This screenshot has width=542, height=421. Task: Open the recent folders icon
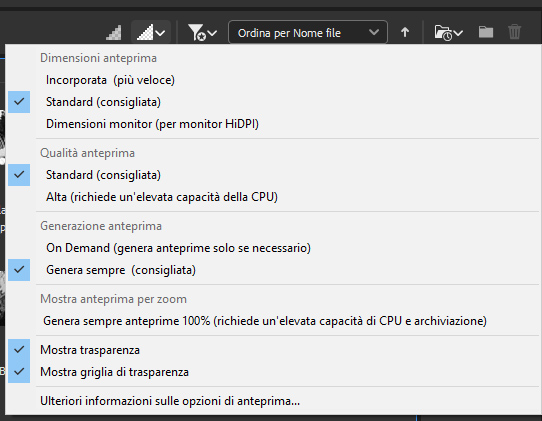[443, 33]
